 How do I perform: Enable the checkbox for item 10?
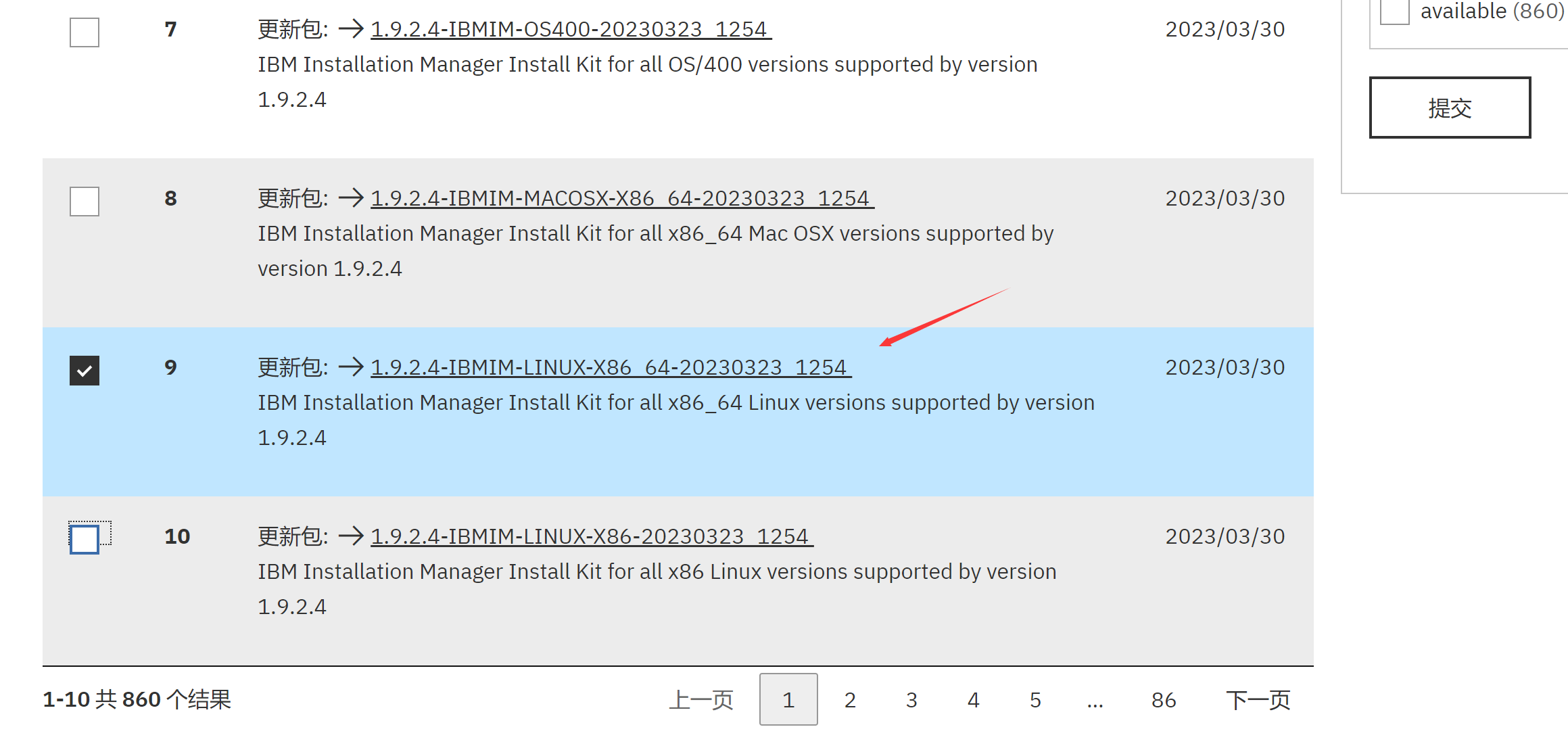pyautogui.click(x=85, y=539)
